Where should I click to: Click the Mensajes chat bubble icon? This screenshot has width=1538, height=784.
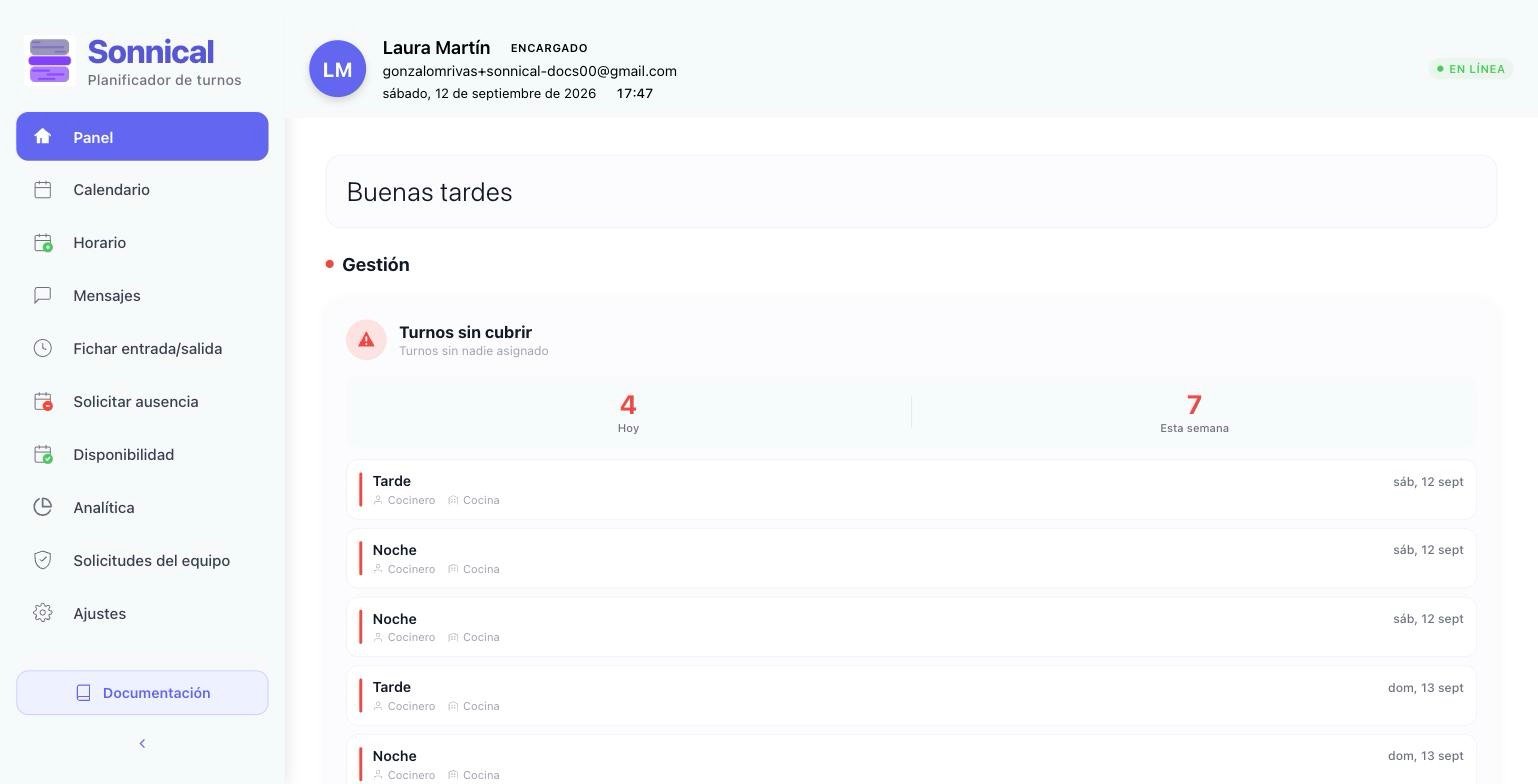pyautogui.click(x=42, y=295)
